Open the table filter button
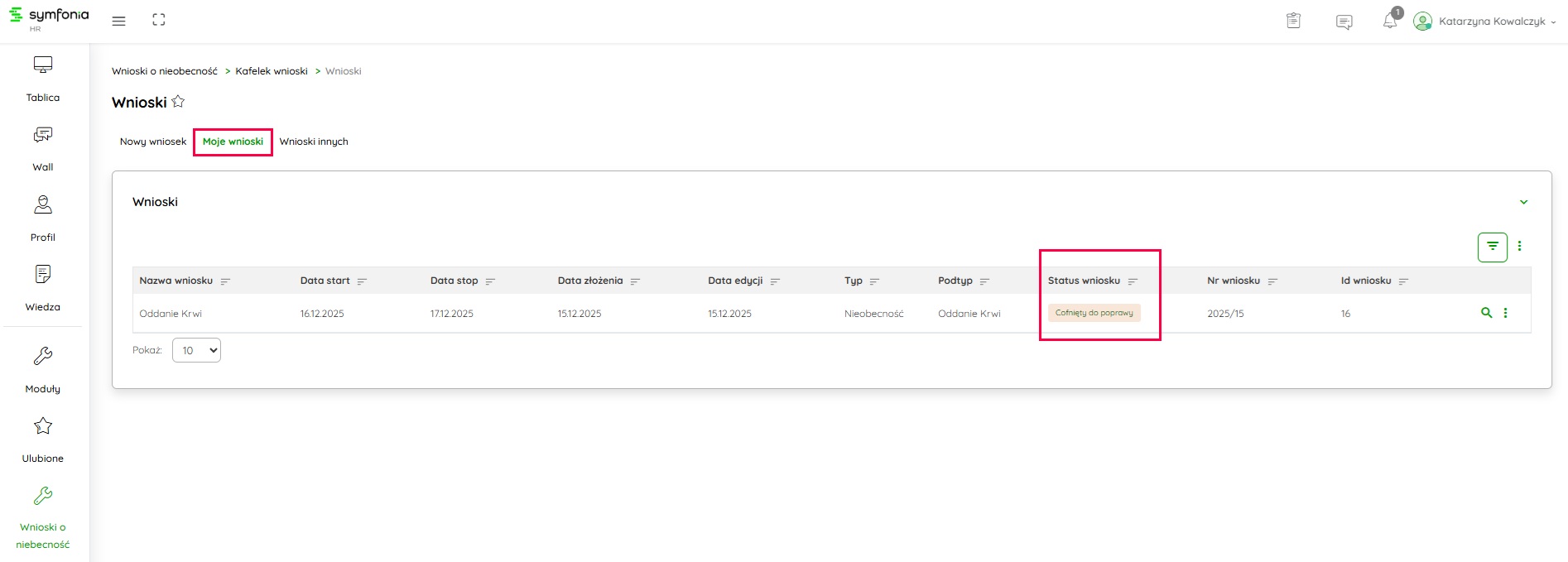This screenshot has width=1568, height=562. (1492, 247)
